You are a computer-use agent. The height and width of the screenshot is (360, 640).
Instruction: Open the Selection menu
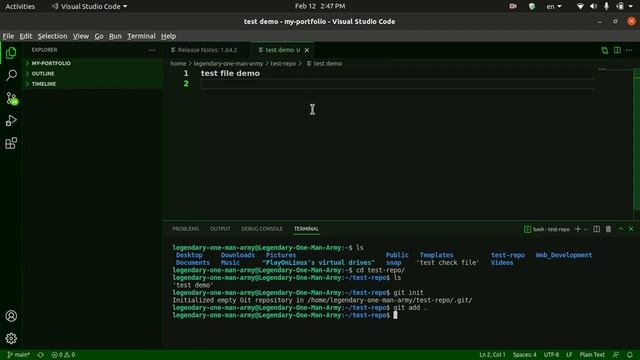[x=52, y=36]
